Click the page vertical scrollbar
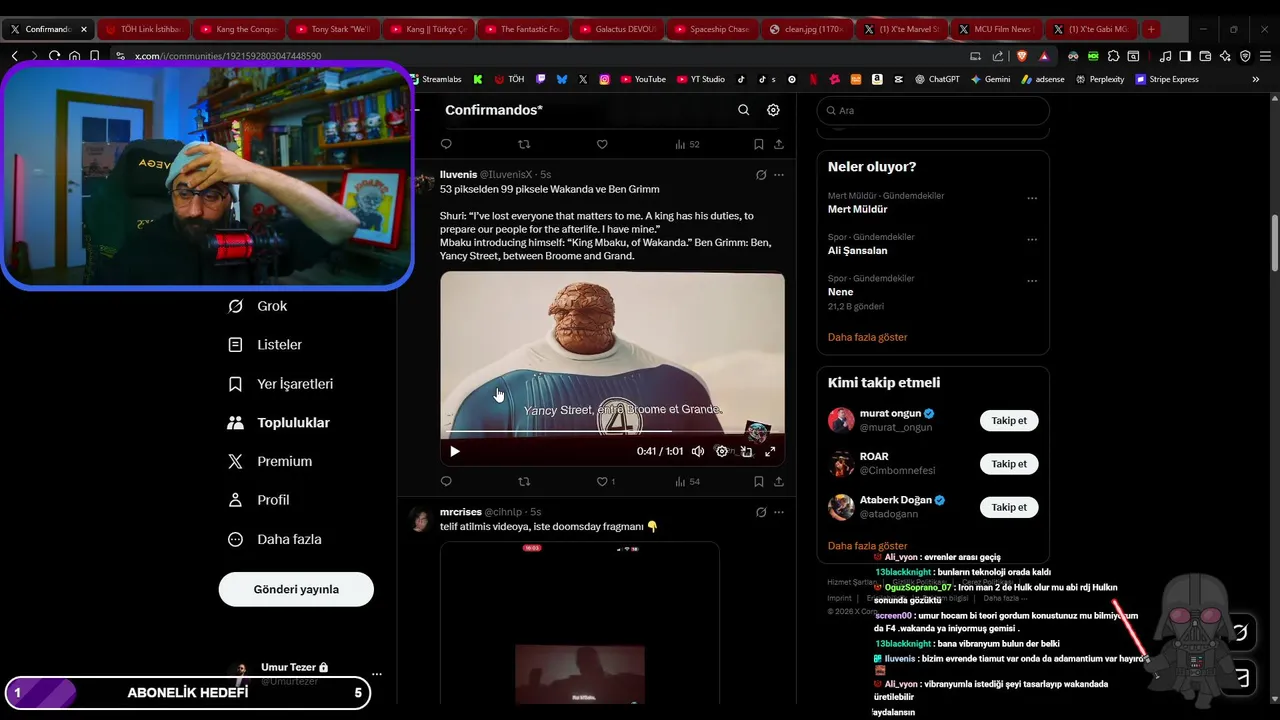 coord(1275,242)
